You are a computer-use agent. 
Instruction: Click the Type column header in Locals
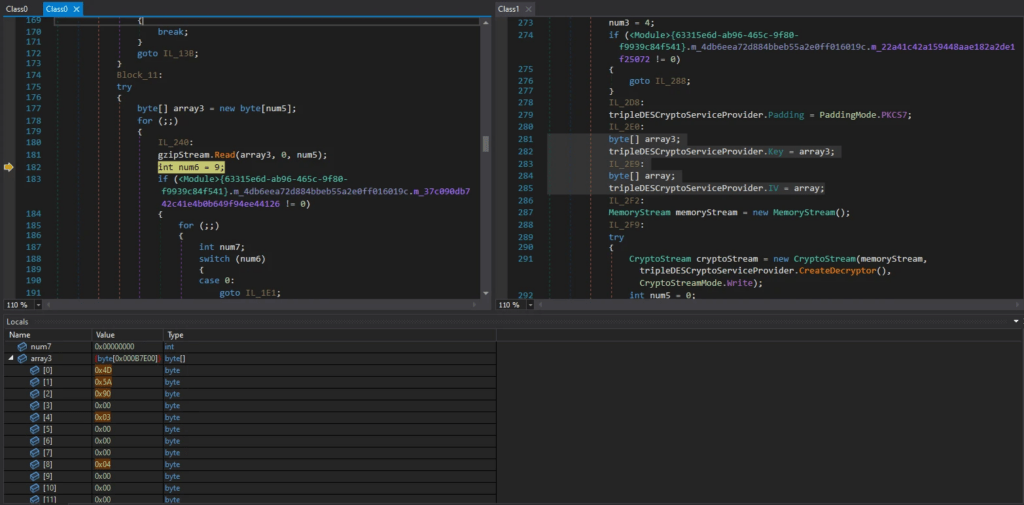[x=175, y=334]
